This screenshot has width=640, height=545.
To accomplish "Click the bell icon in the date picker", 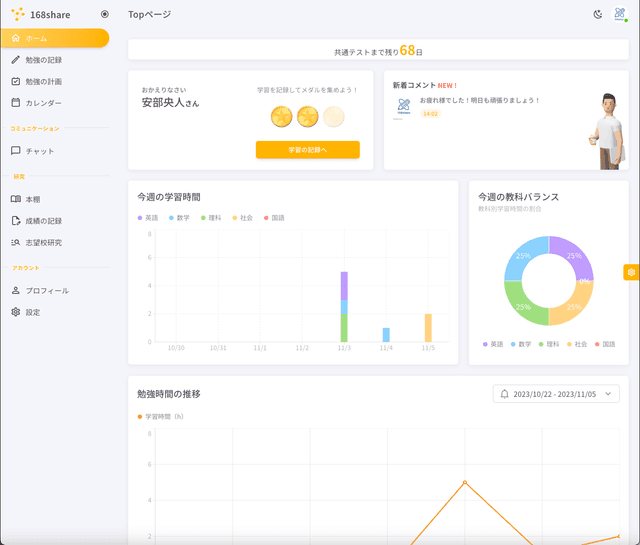I will (504, 394).
